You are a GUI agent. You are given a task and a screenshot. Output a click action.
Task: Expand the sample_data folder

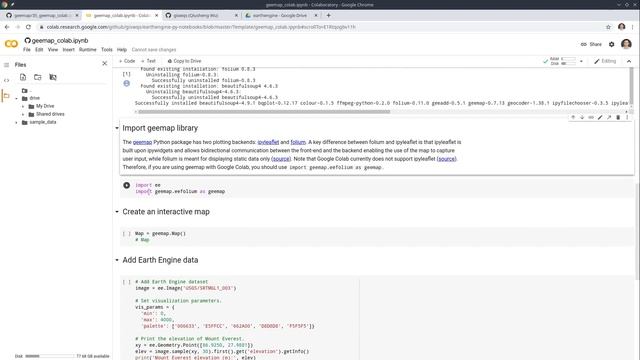16,122
